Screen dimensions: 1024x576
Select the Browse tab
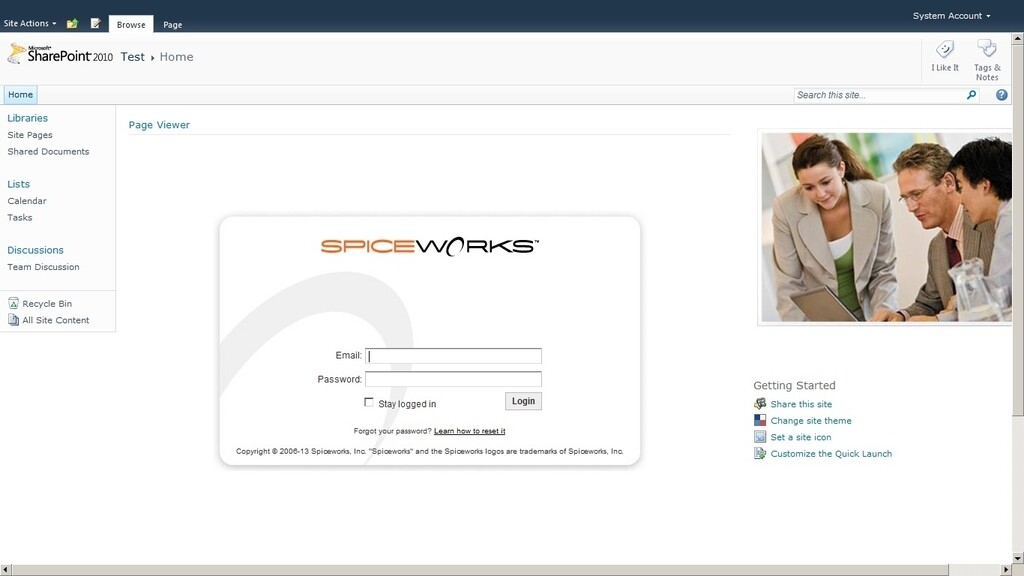(x=130, y=23)
